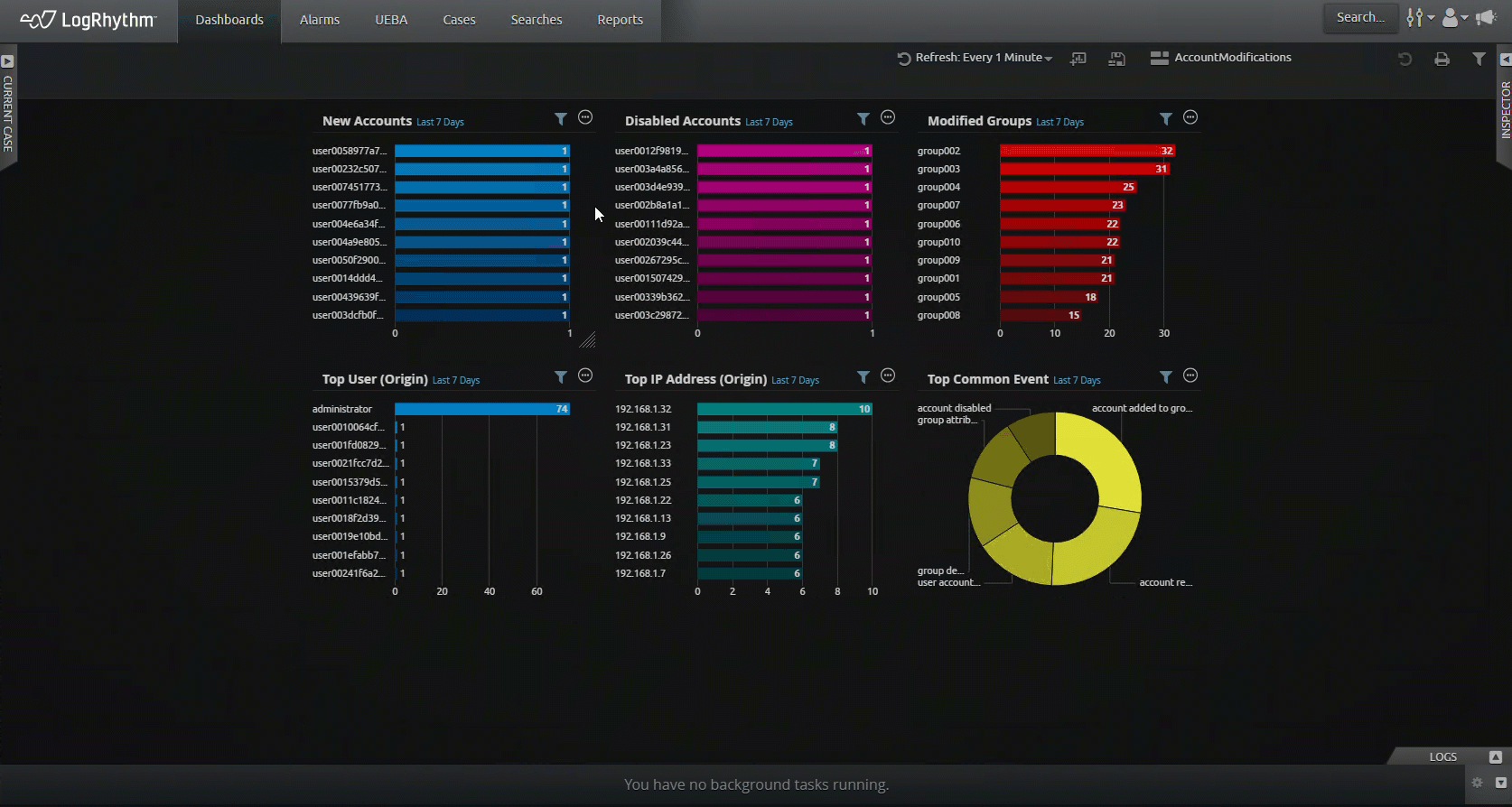Open options menu on Modified Groups widget
The image size is (1512, 807).
coord(1190,118)
